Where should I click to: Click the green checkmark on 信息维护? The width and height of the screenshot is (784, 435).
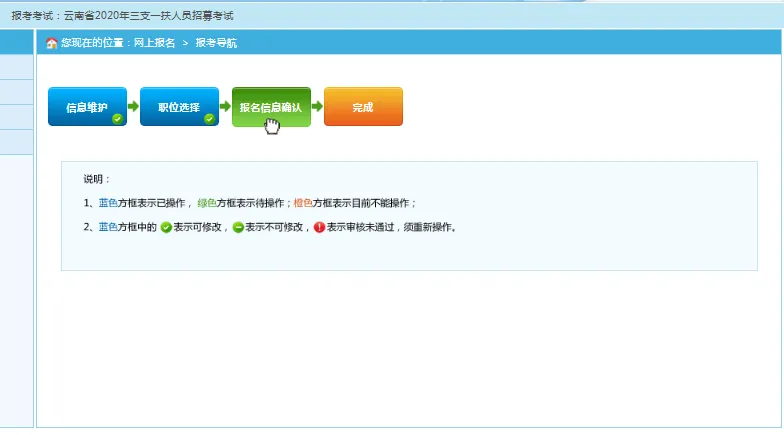(118, 118)
